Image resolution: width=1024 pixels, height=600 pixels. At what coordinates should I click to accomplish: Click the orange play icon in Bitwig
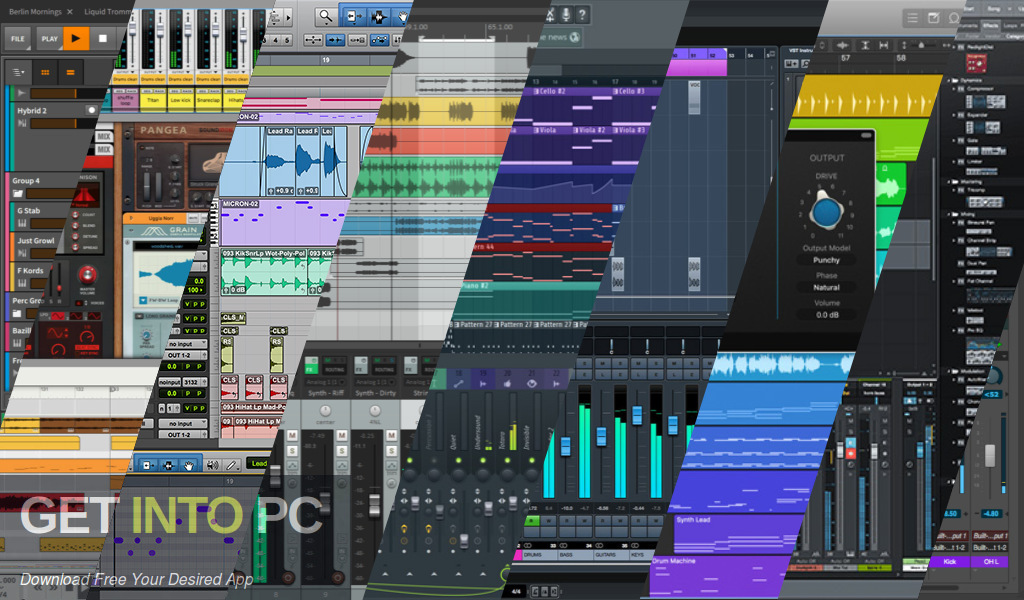[76, 39]
